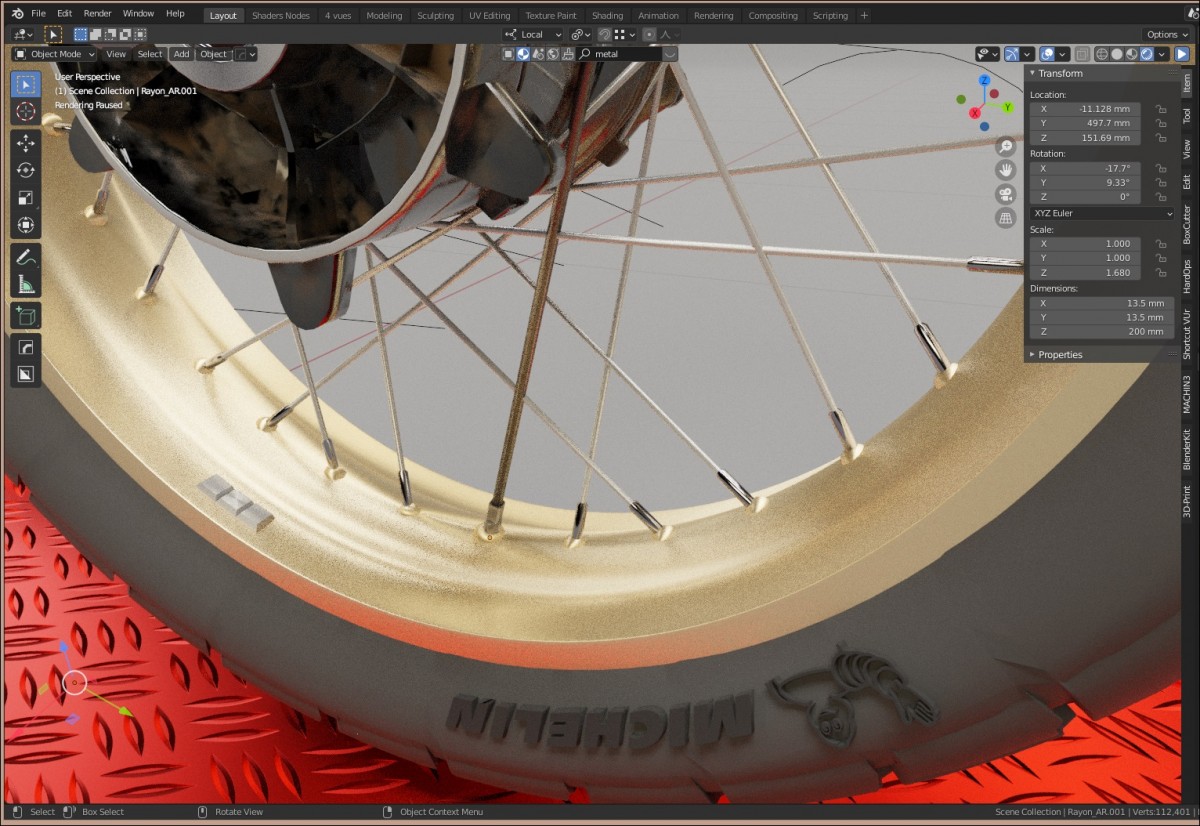The height and width of the screenshot is (826, 1200).
Task: Choose the Measure tool
Action: pyautogui.click(x=26, y=285)
